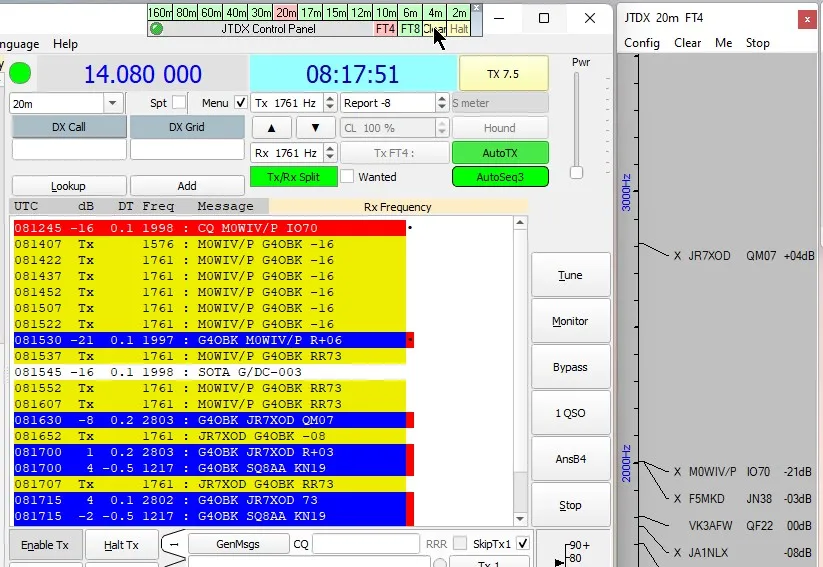Click the DX Call button
The width and height of the screenshot is (823, 567).
click(69, 127)
